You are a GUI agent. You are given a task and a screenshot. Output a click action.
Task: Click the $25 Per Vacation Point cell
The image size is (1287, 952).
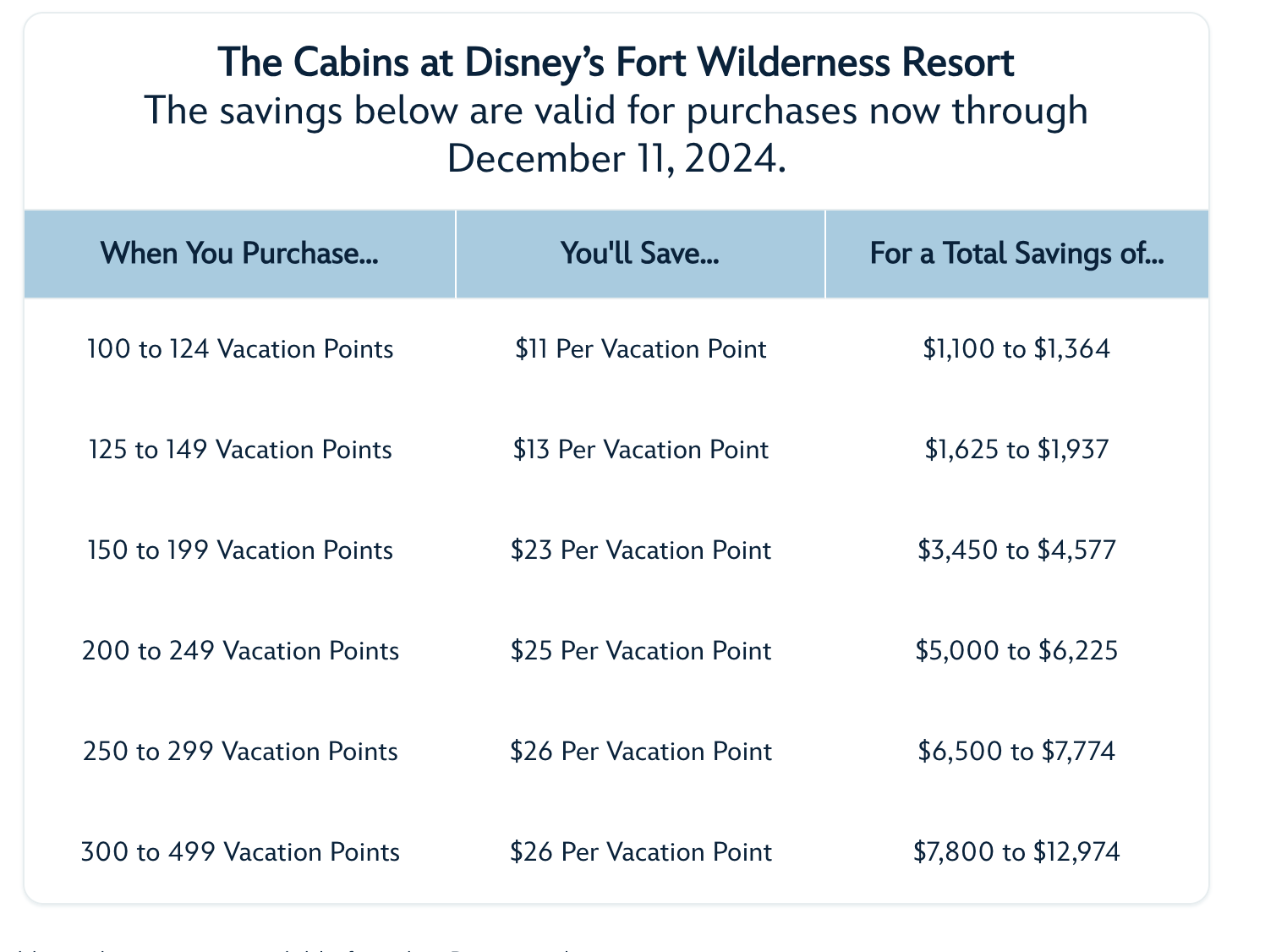point(640,651)
